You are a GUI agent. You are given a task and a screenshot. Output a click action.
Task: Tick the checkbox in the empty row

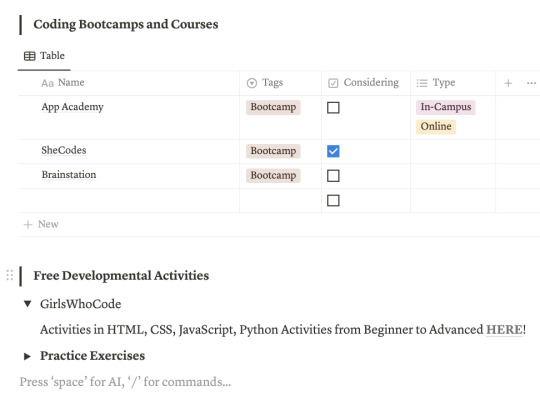pyautogui.click(x=333, y=200)
